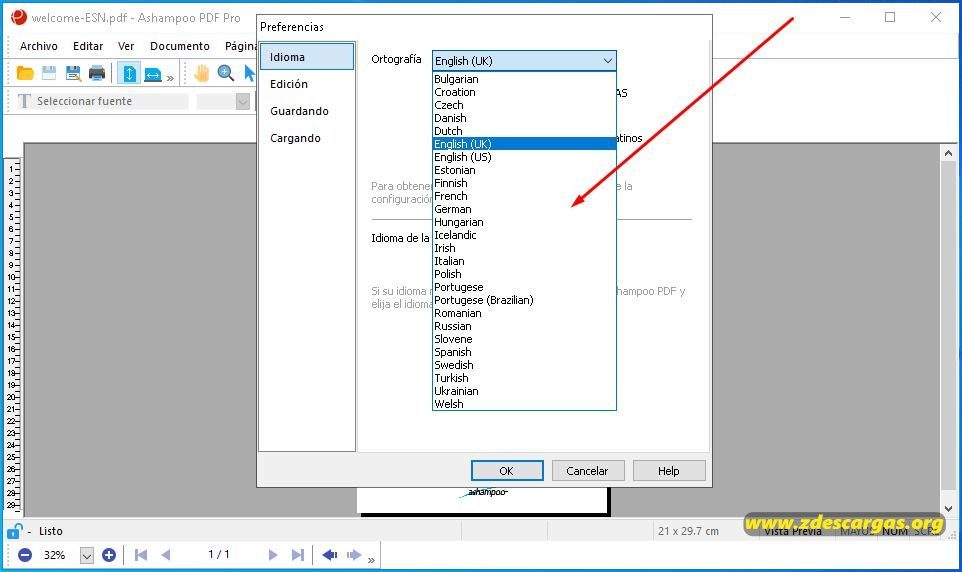This screenshot has height=572, width=962.
Task: Expand the navigation bar overflow chevron
Action: [371, 560]
